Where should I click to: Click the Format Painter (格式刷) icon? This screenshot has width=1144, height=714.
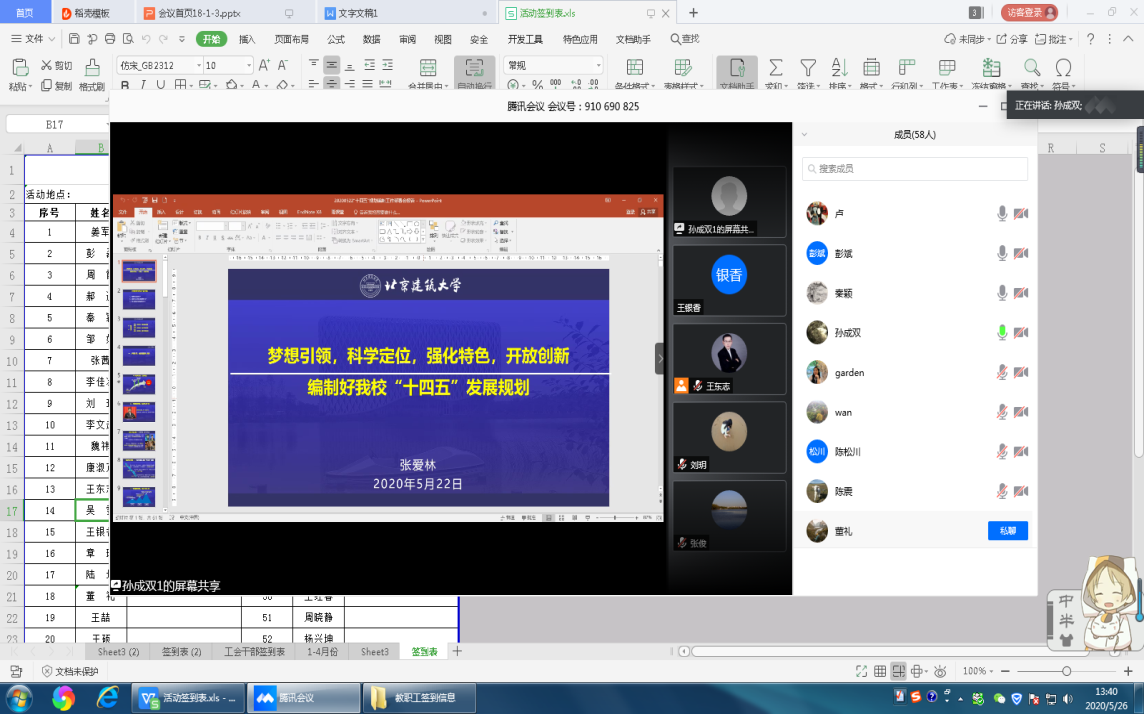point(92,68)
